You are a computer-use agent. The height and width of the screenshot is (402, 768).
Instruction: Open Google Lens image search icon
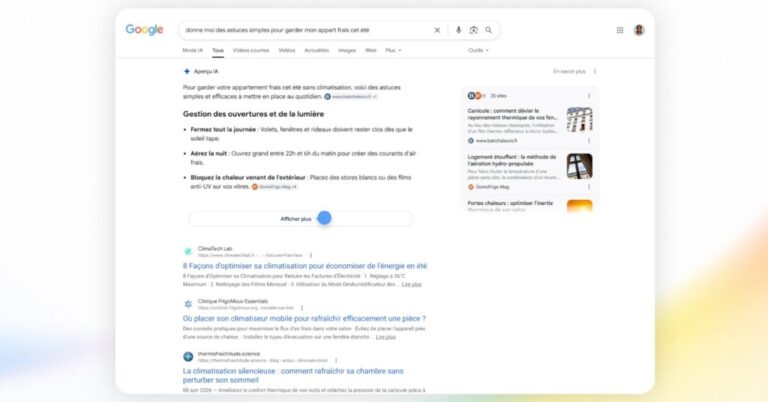[x=474, y=30]
